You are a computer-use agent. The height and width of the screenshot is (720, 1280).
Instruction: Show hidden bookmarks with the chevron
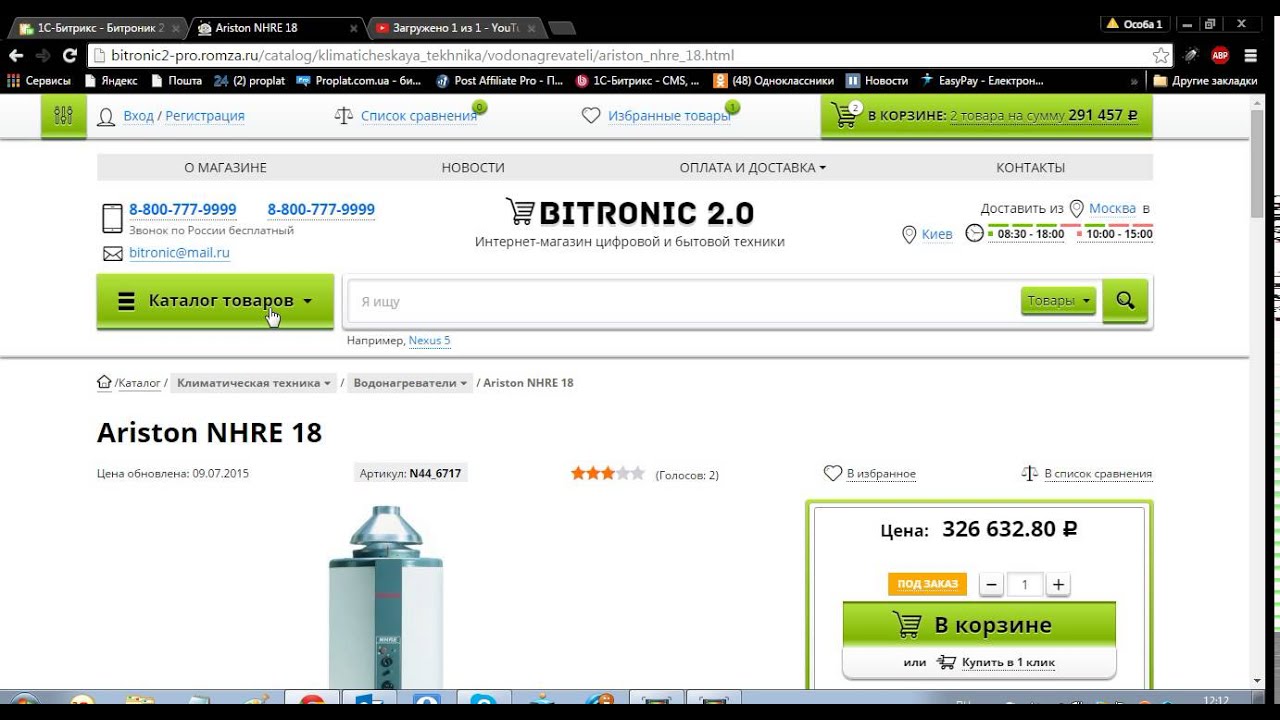click(x=1134, y=81)
